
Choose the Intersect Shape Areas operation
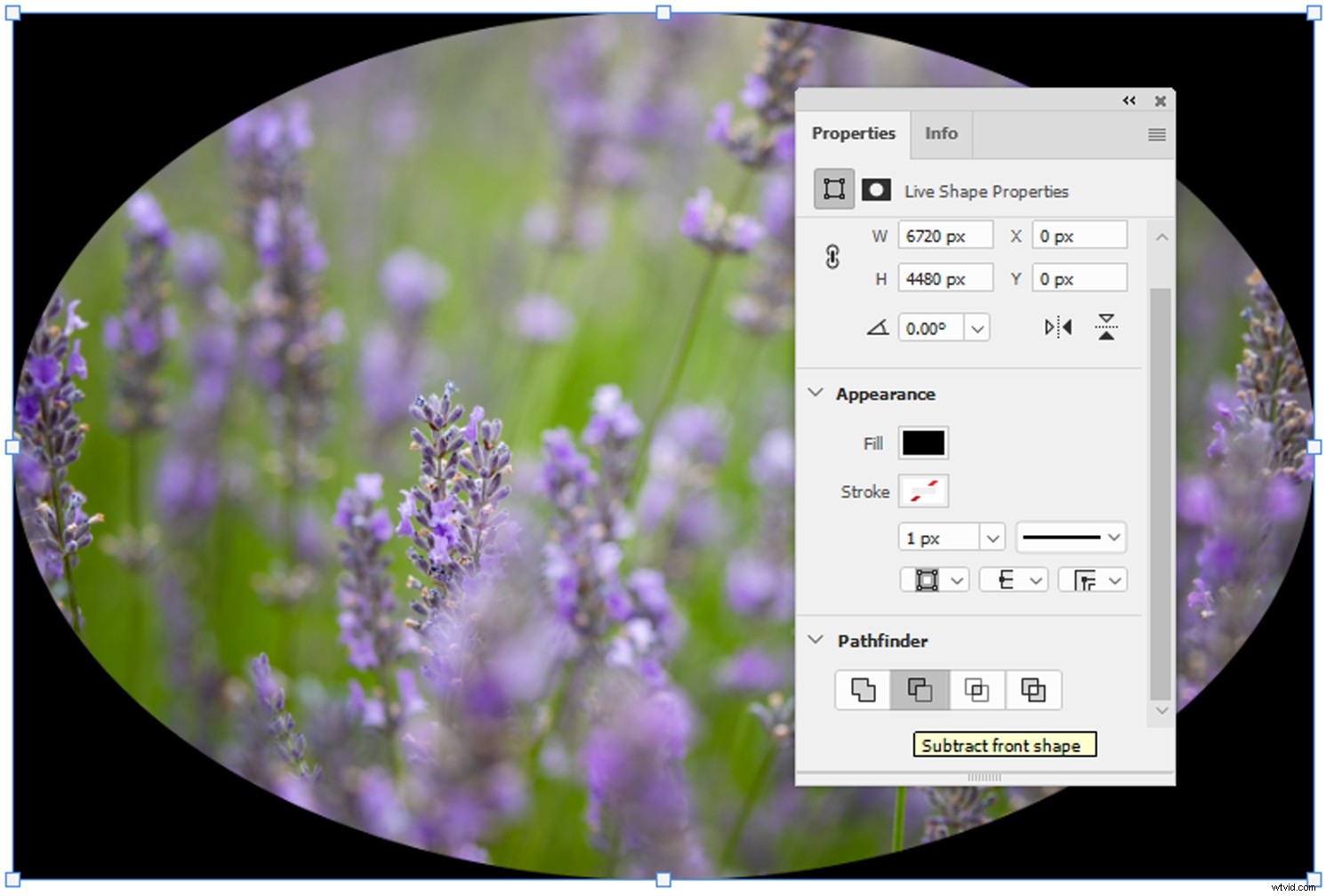[976, 690]
